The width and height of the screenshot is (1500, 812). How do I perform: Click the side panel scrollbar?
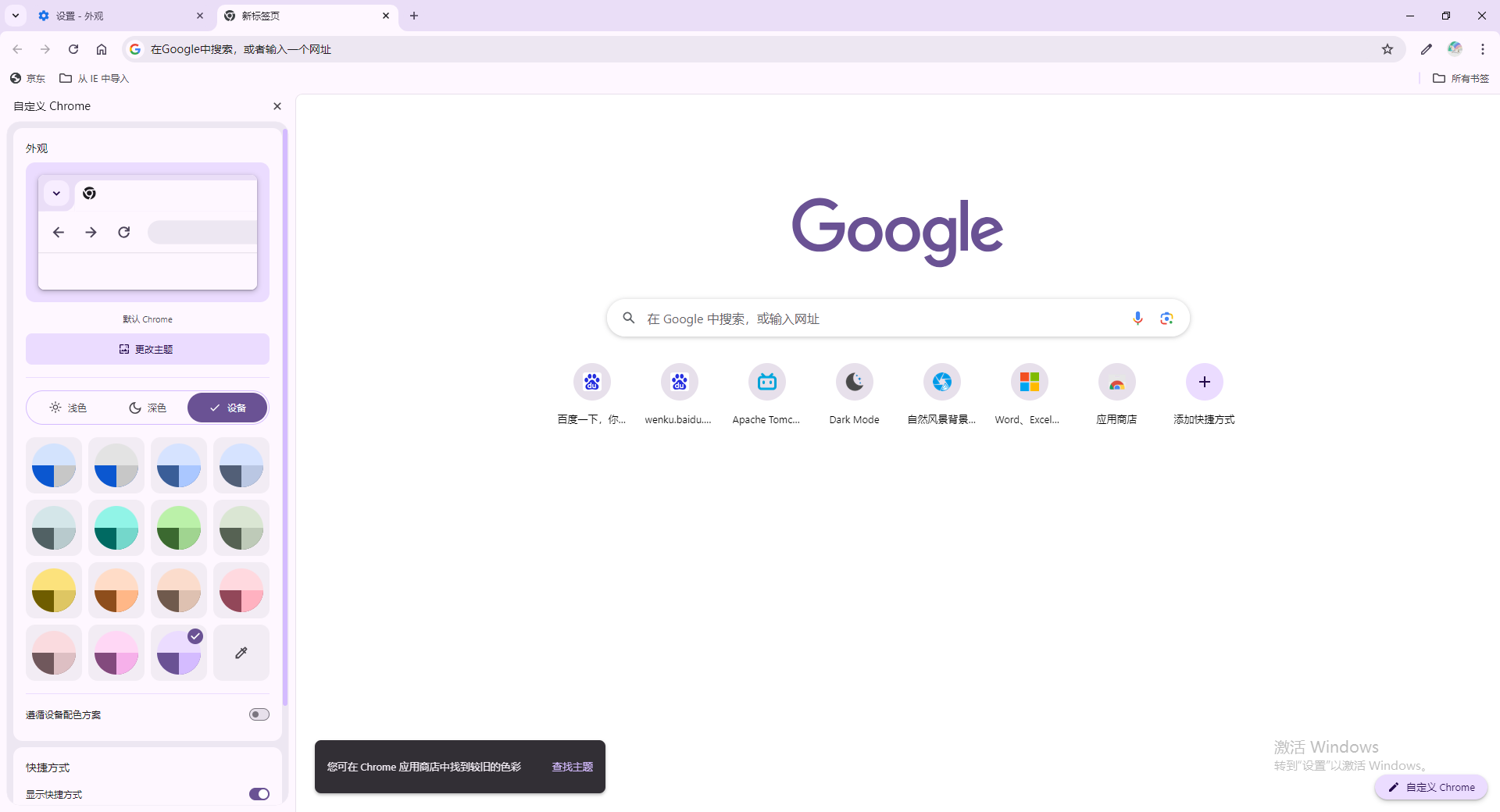[x=285, y=418]
